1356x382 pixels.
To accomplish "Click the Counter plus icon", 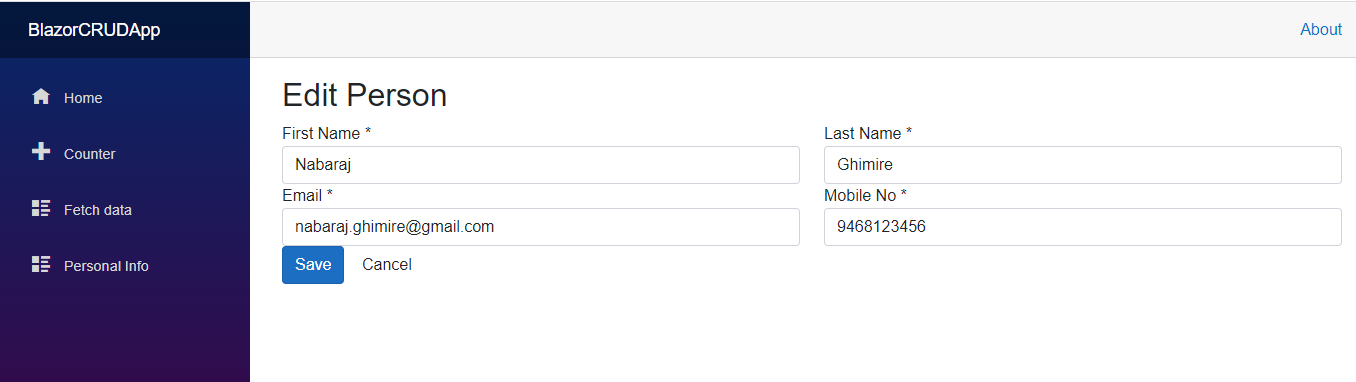I will coord(41,152).
